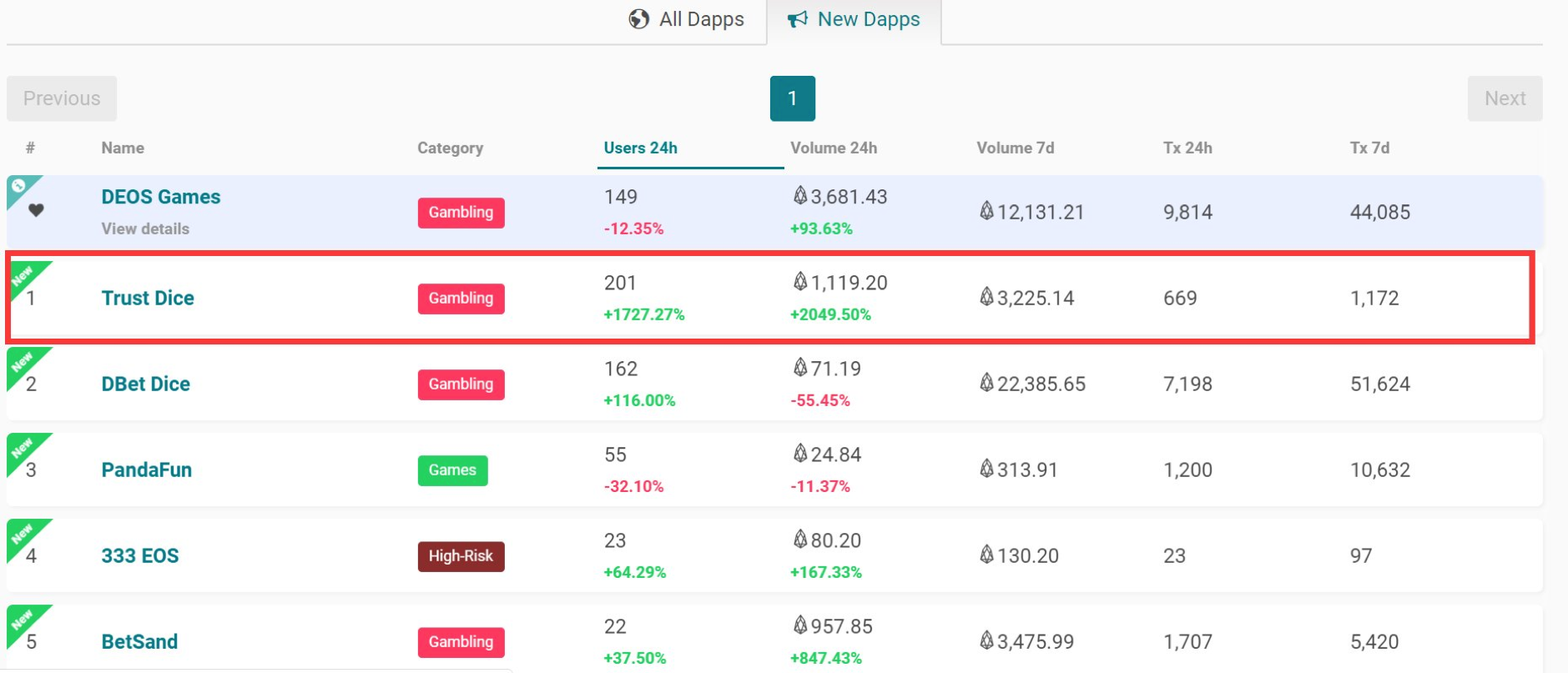Viewport: 1568px width, 673px height.
Task: Select page 1 in the pagination
Action: (793, 98)
